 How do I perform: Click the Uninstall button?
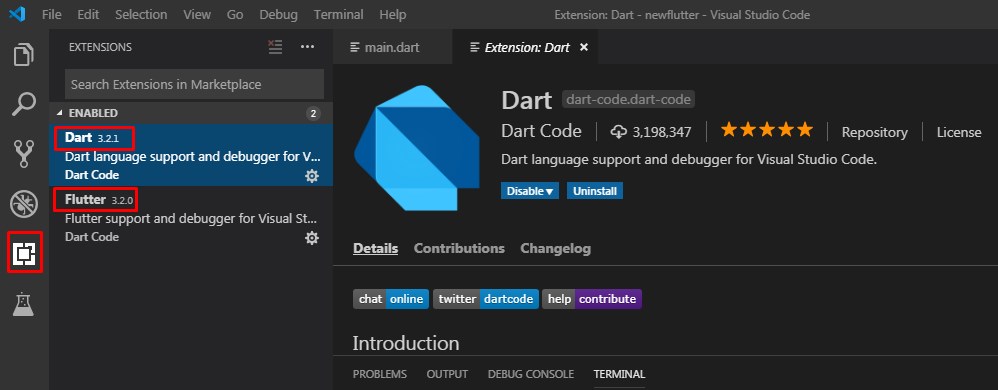(595, 191)
